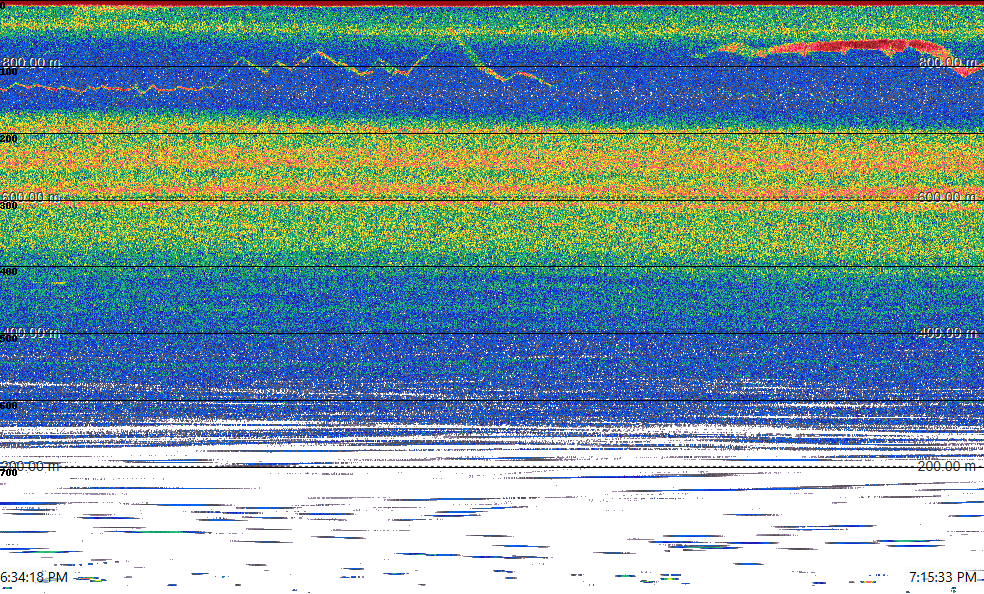
Task: Click the 7:15:33 PM end timestamp
Action: [943, 576]
